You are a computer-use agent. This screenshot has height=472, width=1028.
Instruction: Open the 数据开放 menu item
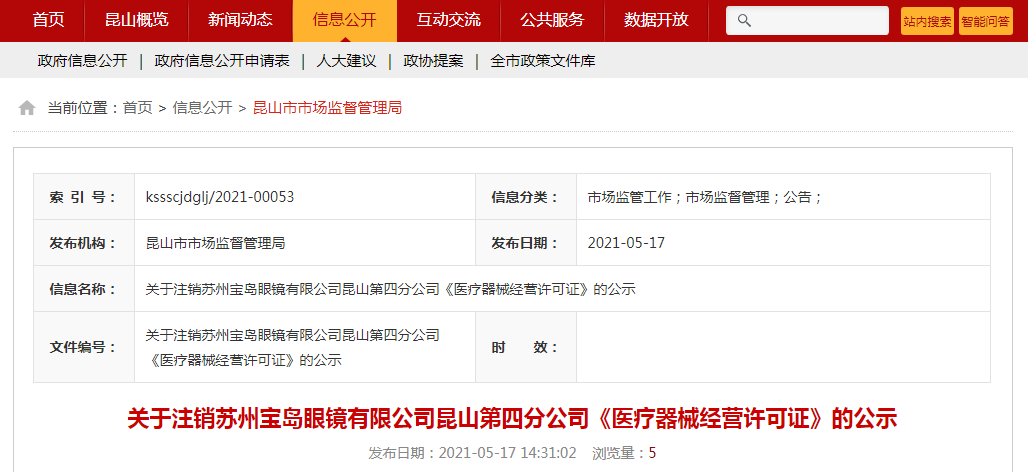(656, 20)
